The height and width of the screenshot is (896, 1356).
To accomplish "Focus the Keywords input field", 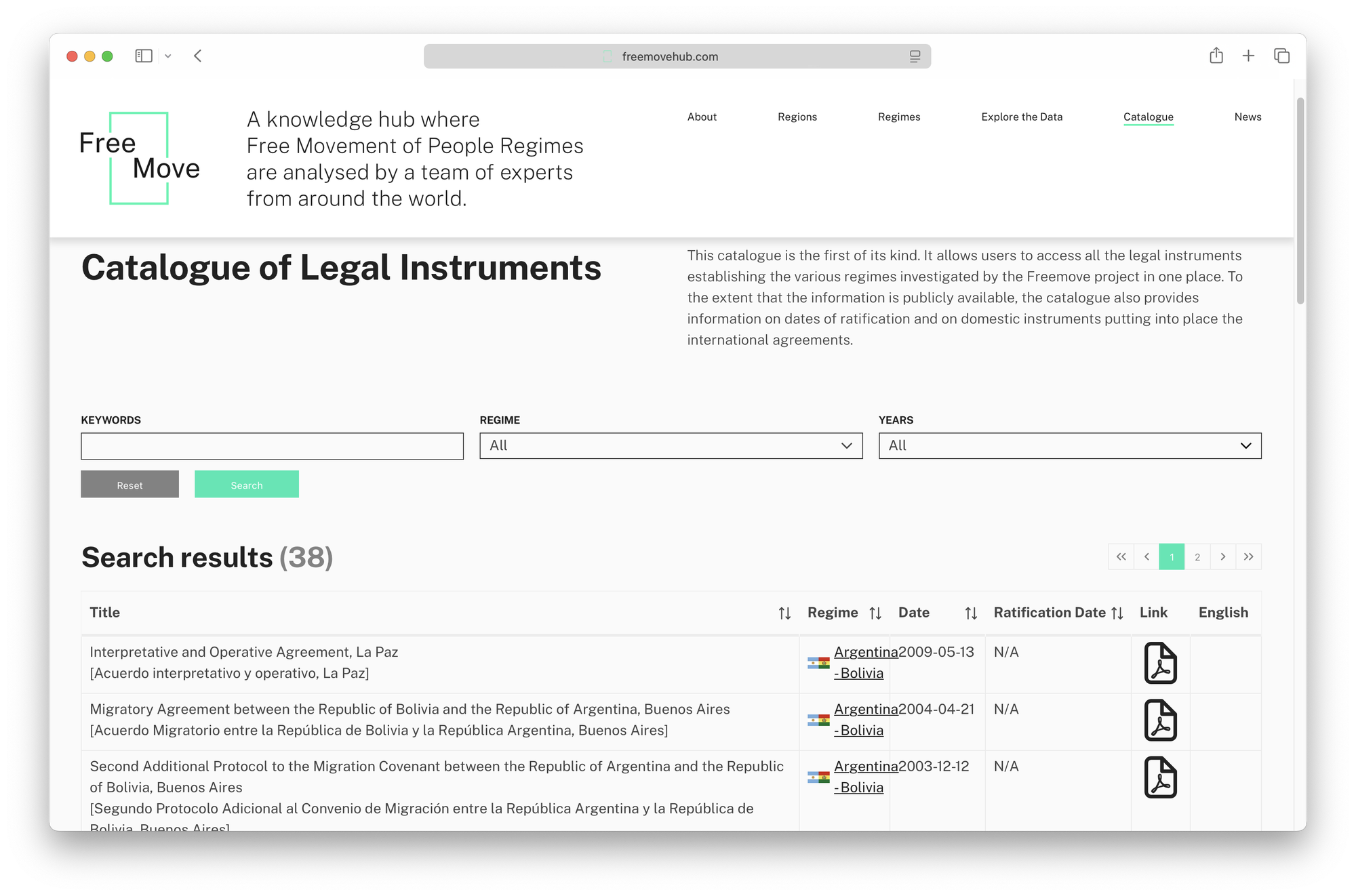I will coord(272,446).
